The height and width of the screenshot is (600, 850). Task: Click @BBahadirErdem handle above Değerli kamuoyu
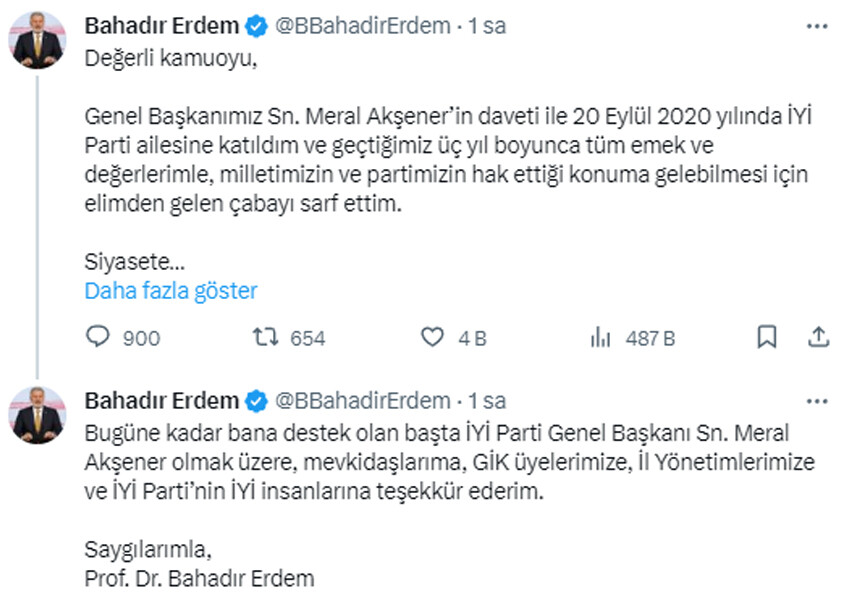coord(362,26)
